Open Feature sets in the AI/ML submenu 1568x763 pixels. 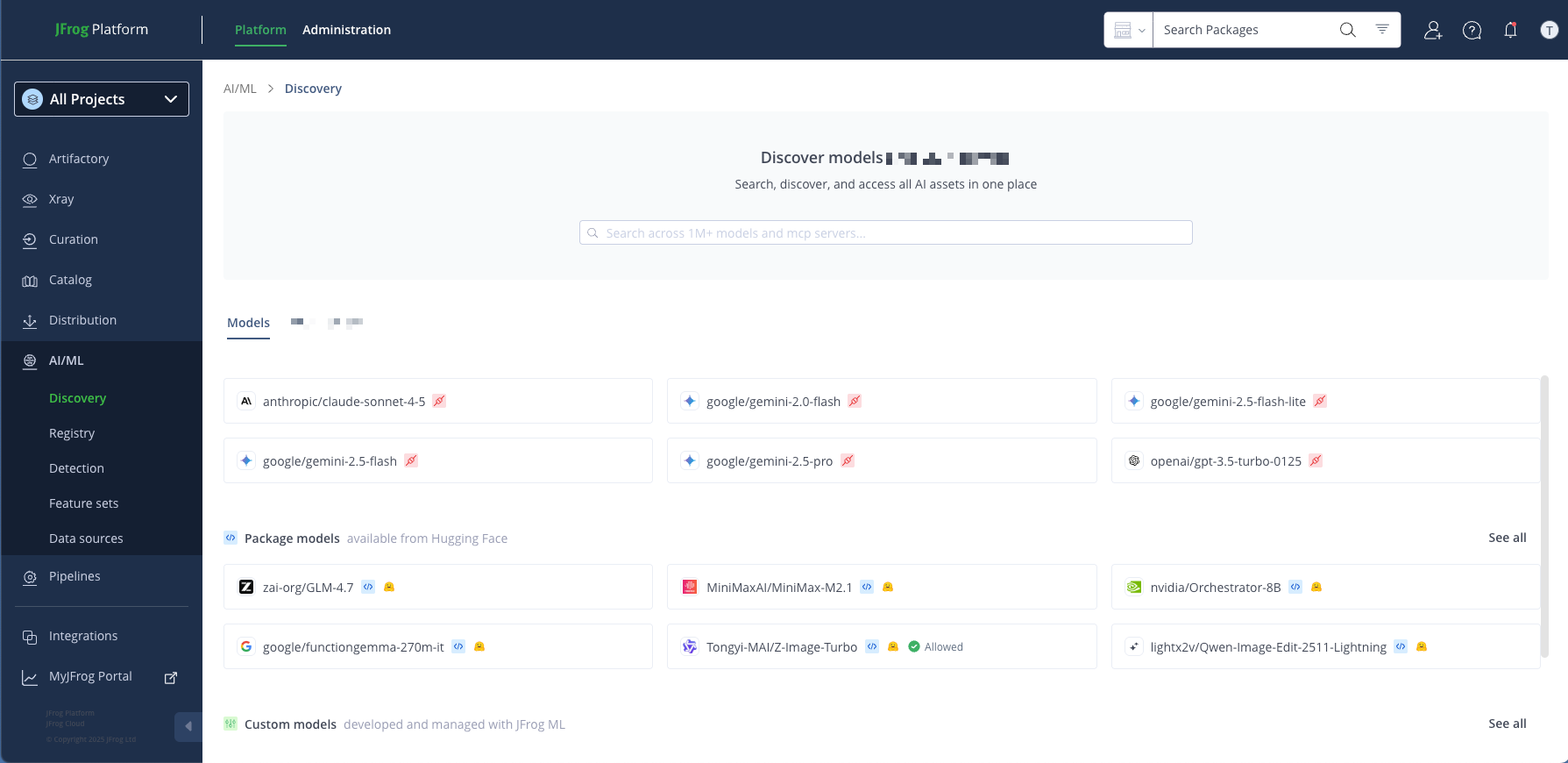point(83,503)
